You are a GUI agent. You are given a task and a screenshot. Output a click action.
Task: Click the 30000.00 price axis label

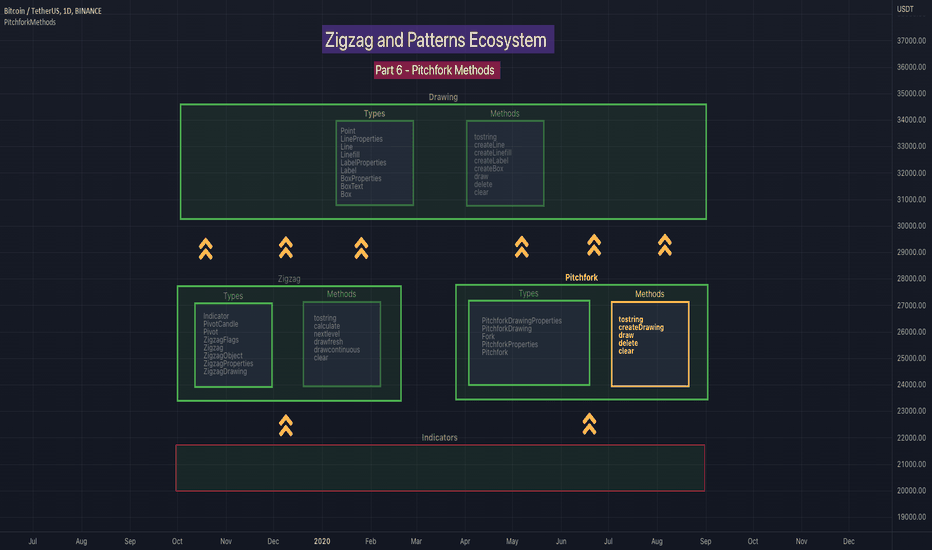click(x=911, y=226)
